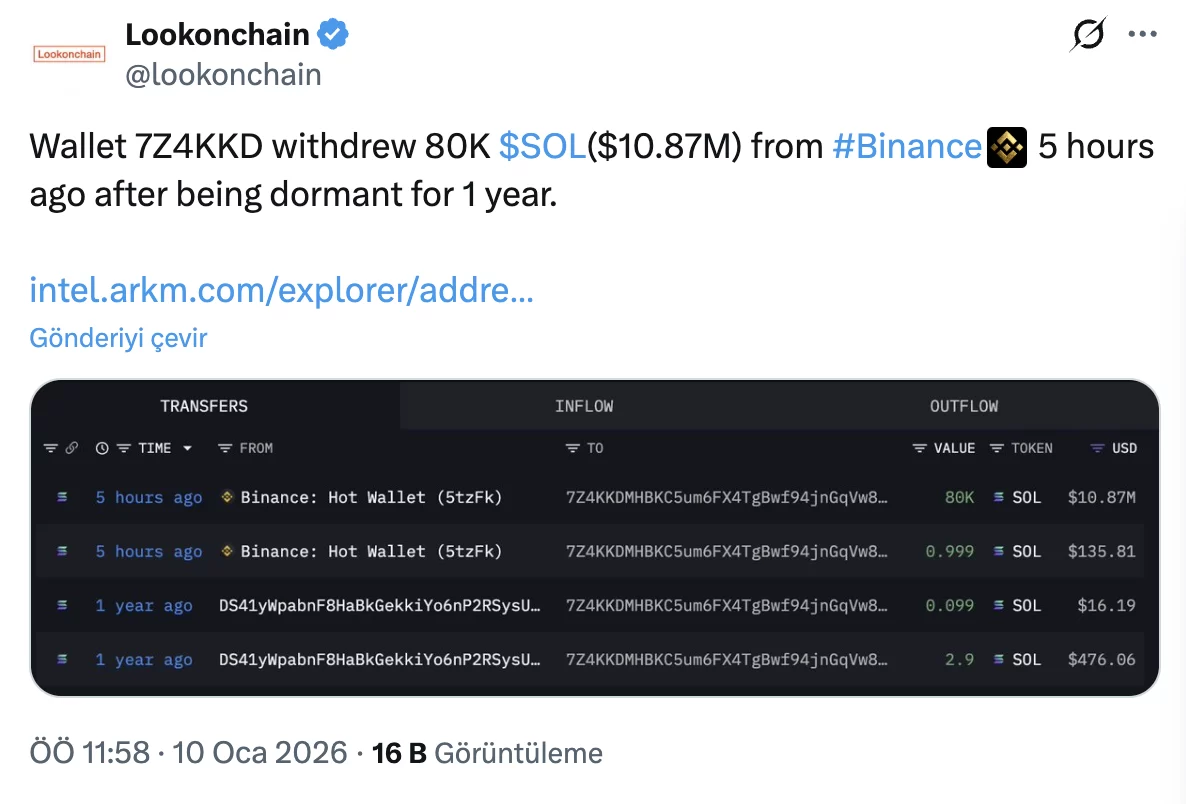Switch to the INFLOW tab
Screen dimensions: 1186x804
point(584,406)
